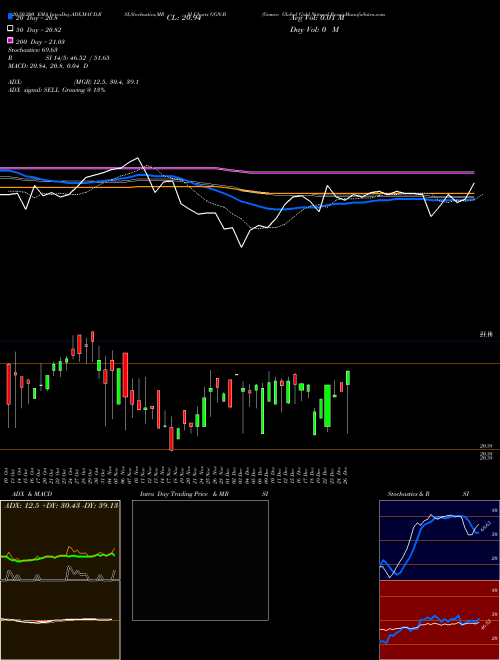
Task: Click the last green candlestick on the price chart
Action: (348, 378)
